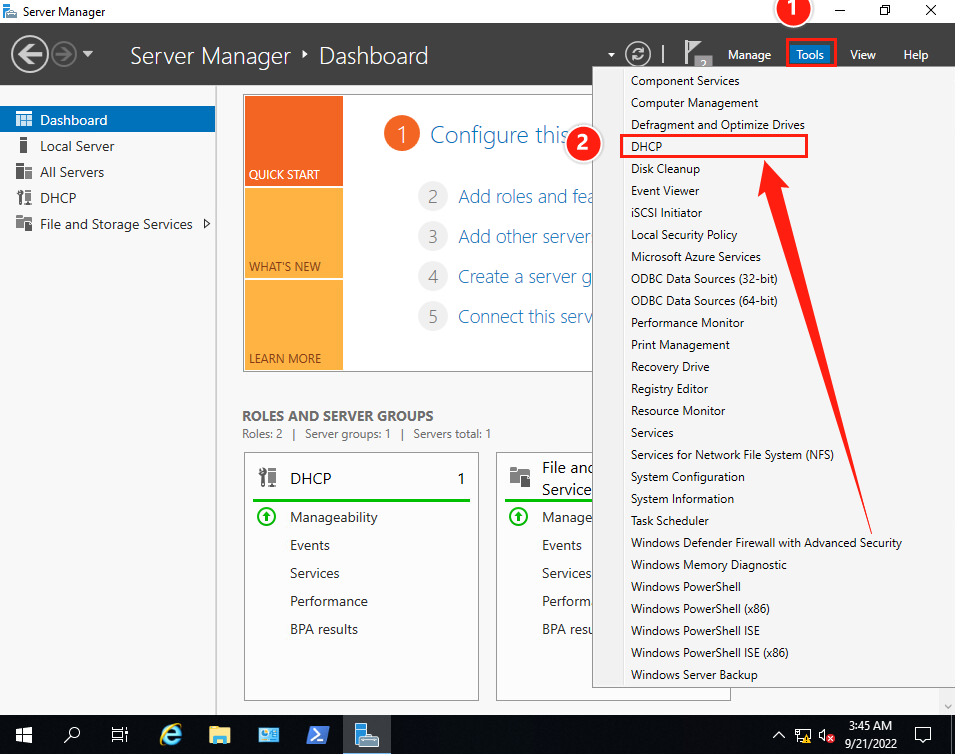955x754 pixels.
Task: Open the navigation history dropdown arrow
Action: tap(88, 54)
